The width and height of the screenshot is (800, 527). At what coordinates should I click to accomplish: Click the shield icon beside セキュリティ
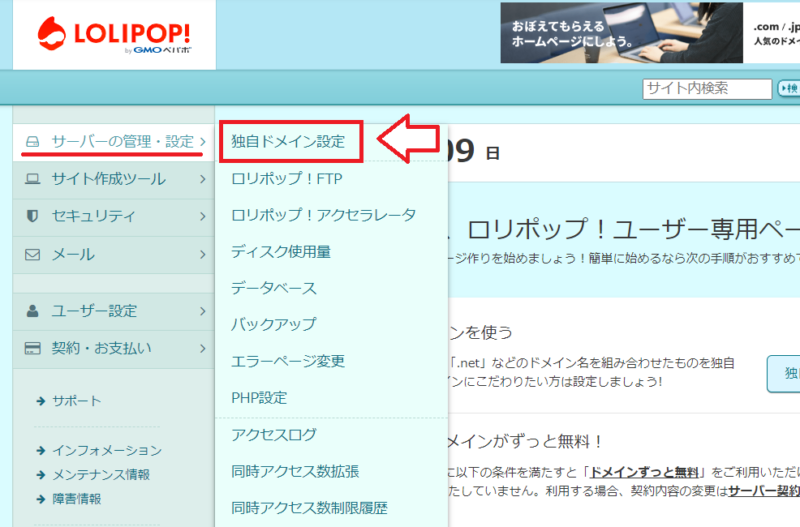click(32, 216)
